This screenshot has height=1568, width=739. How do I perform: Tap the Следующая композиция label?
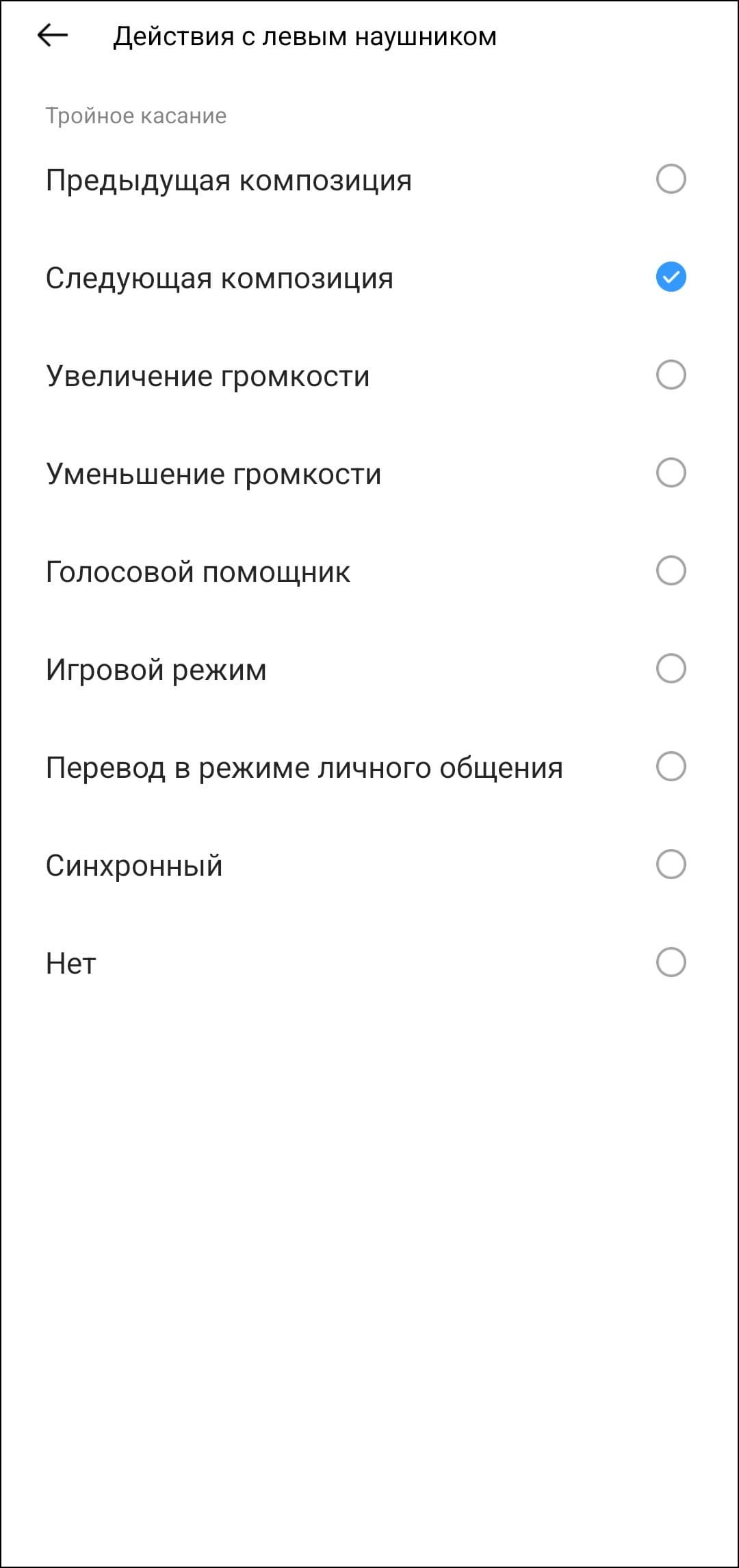point(219,279)
